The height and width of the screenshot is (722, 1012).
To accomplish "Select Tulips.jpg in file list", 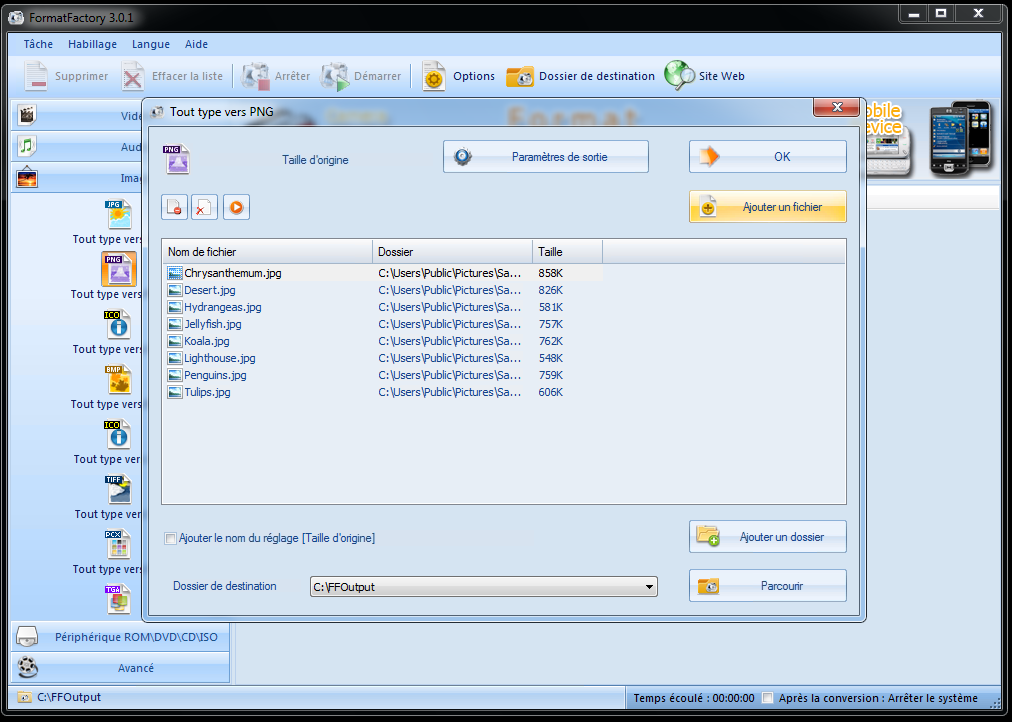I will click(207, 392).
